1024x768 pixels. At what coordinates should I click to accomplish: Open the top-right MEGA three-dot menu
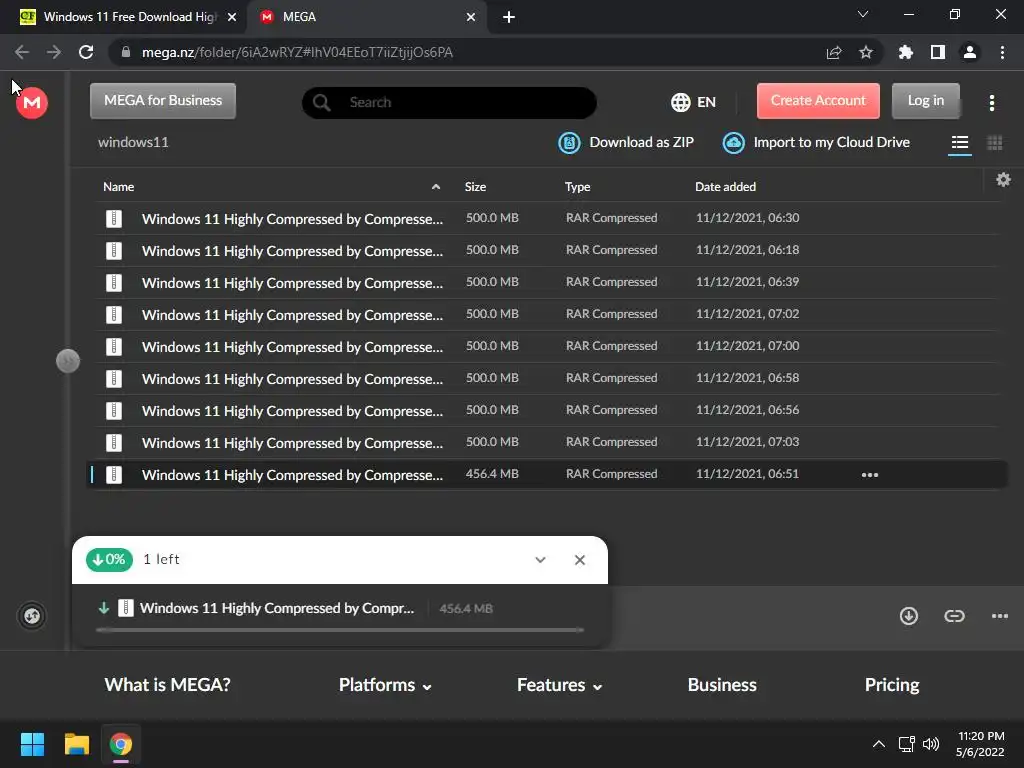[991, 103]
